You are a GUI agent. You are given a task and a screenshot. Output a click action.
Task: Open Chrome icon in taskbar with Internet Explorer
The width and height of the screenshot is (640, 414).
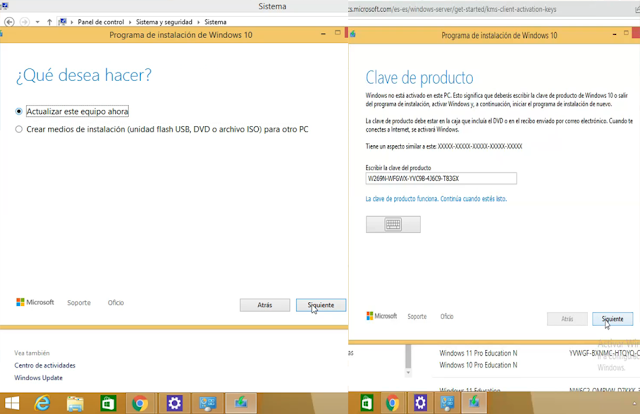coord(140,403)
